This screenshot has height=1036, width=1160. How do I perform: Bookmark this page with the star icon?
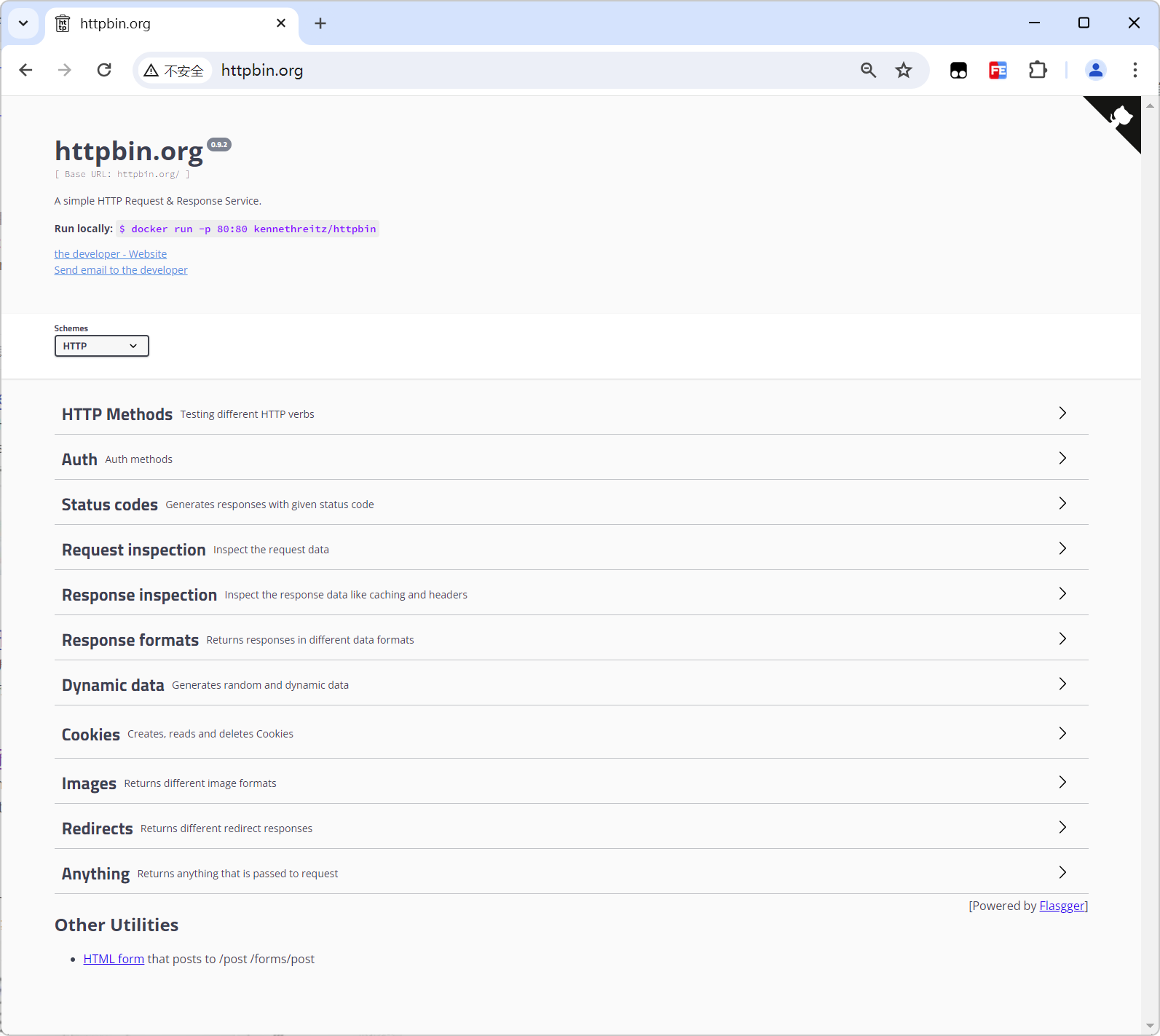pyautogui.click(x=904, y=70)
